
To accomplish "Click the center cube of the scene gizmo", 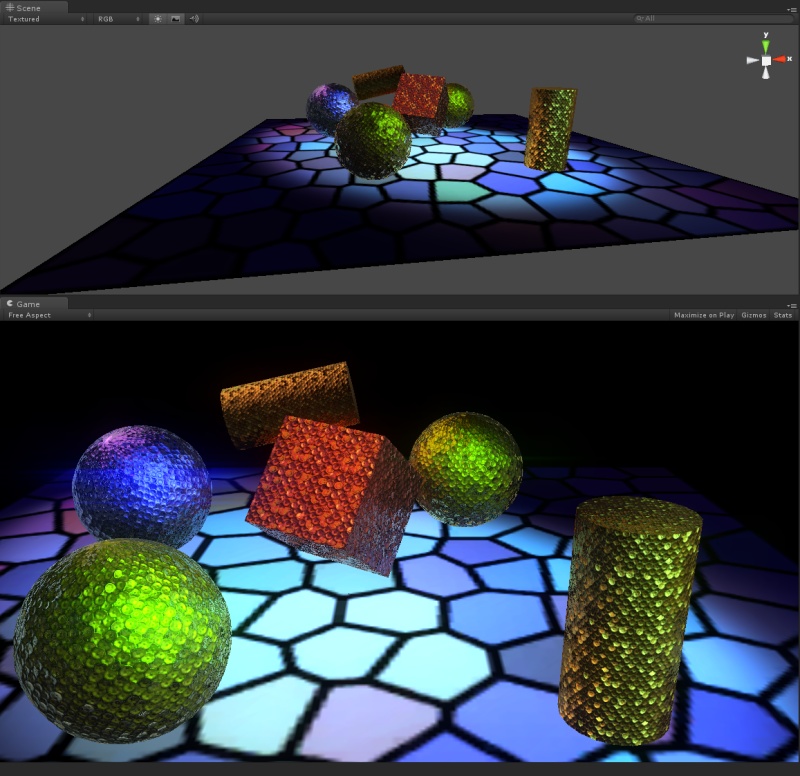I will click(764, 60).
